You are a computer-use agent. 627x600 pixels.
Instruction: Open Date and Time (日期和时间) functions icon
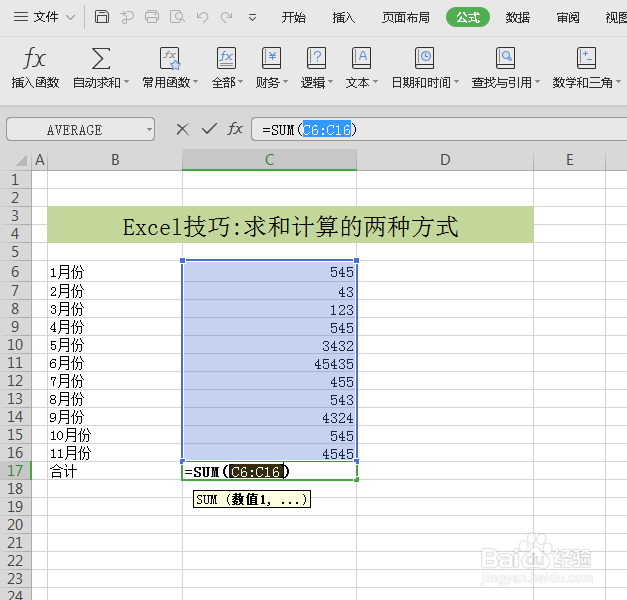pyautogui.click(x=424, y=58)
